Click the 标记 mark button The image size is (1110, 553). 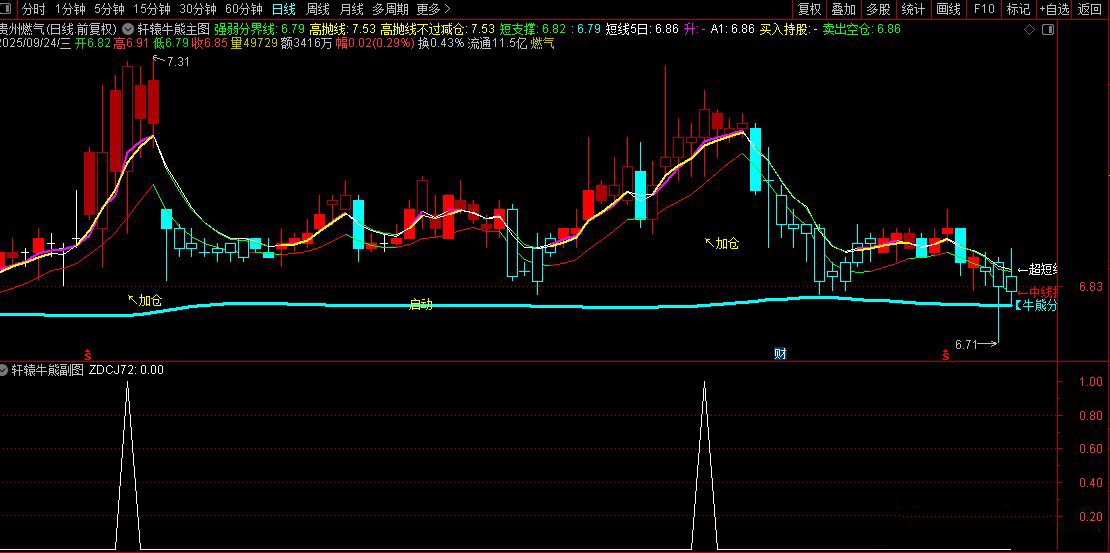[1019, 9]
